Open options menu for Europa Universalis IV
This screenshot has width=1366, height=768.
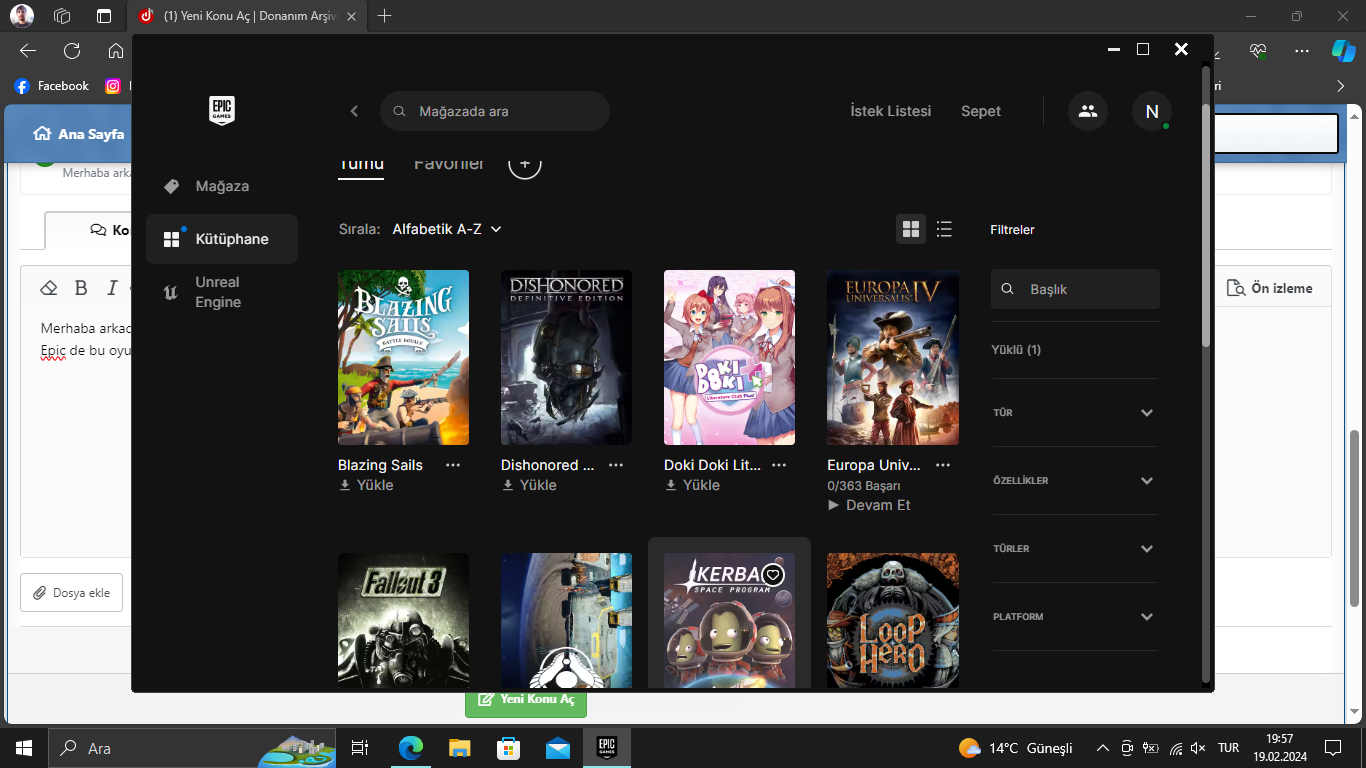click(942, 465)
